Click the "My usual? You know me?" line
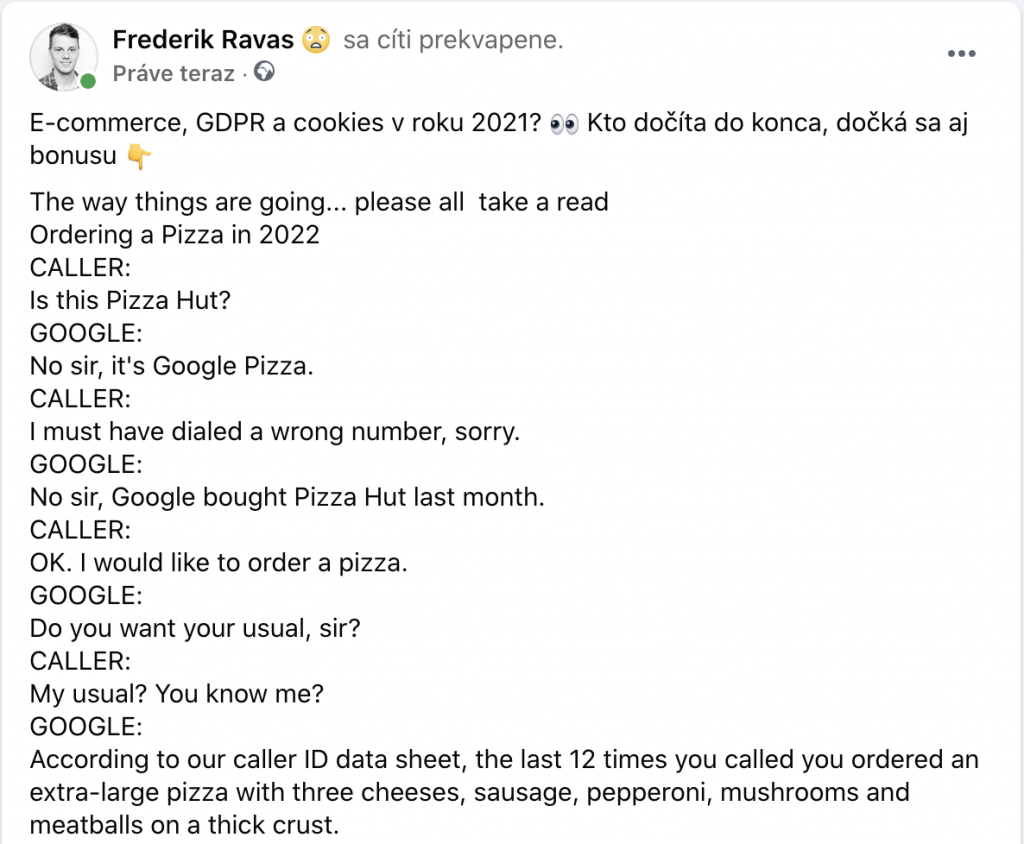The image size is (1024, 844). pyautogui.click(x=177, y=694)
